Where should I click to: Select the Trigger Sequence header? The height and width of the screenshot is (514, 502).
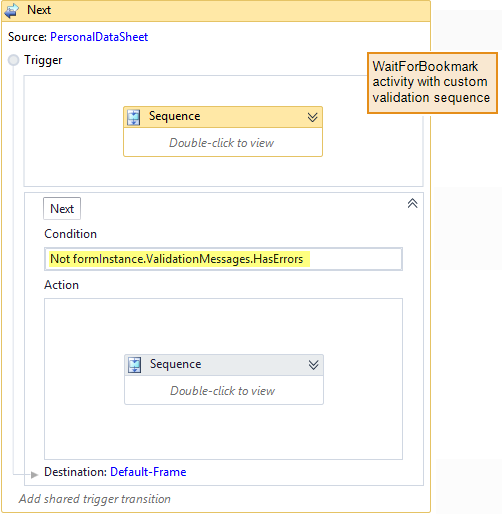pos(223,117)
